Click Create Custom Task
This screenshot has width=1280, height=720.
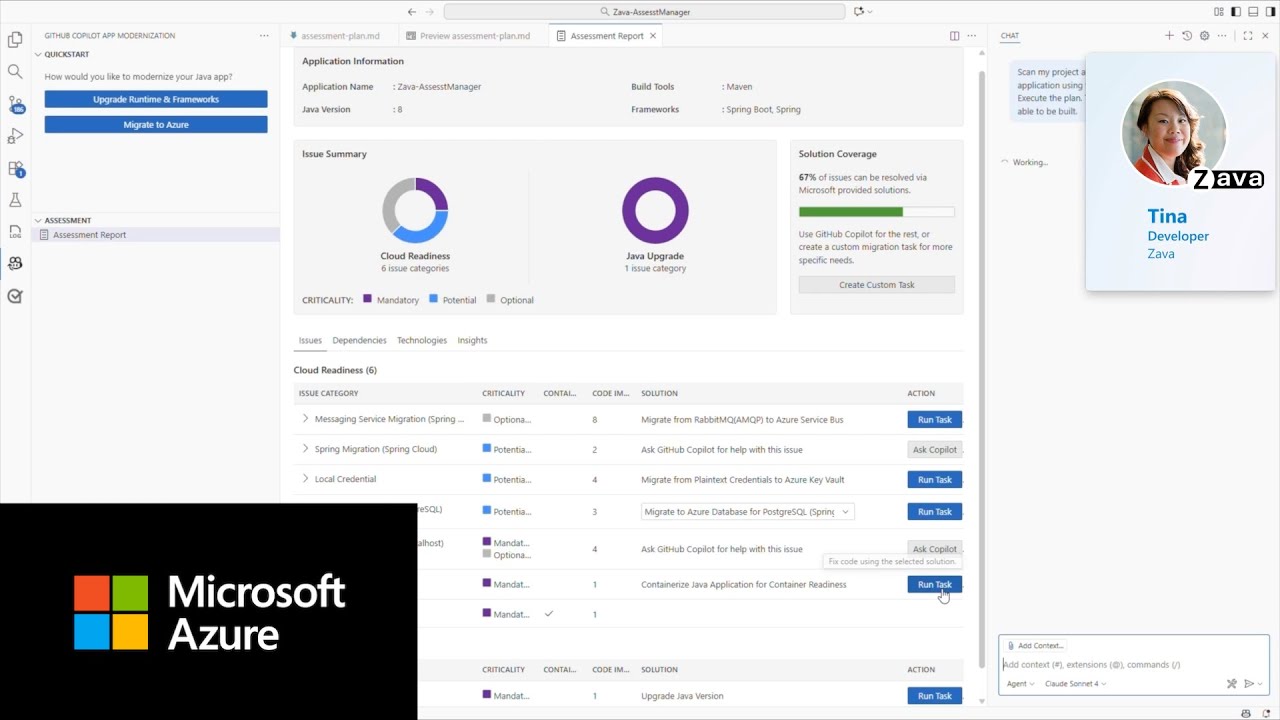tap(877, 285)
